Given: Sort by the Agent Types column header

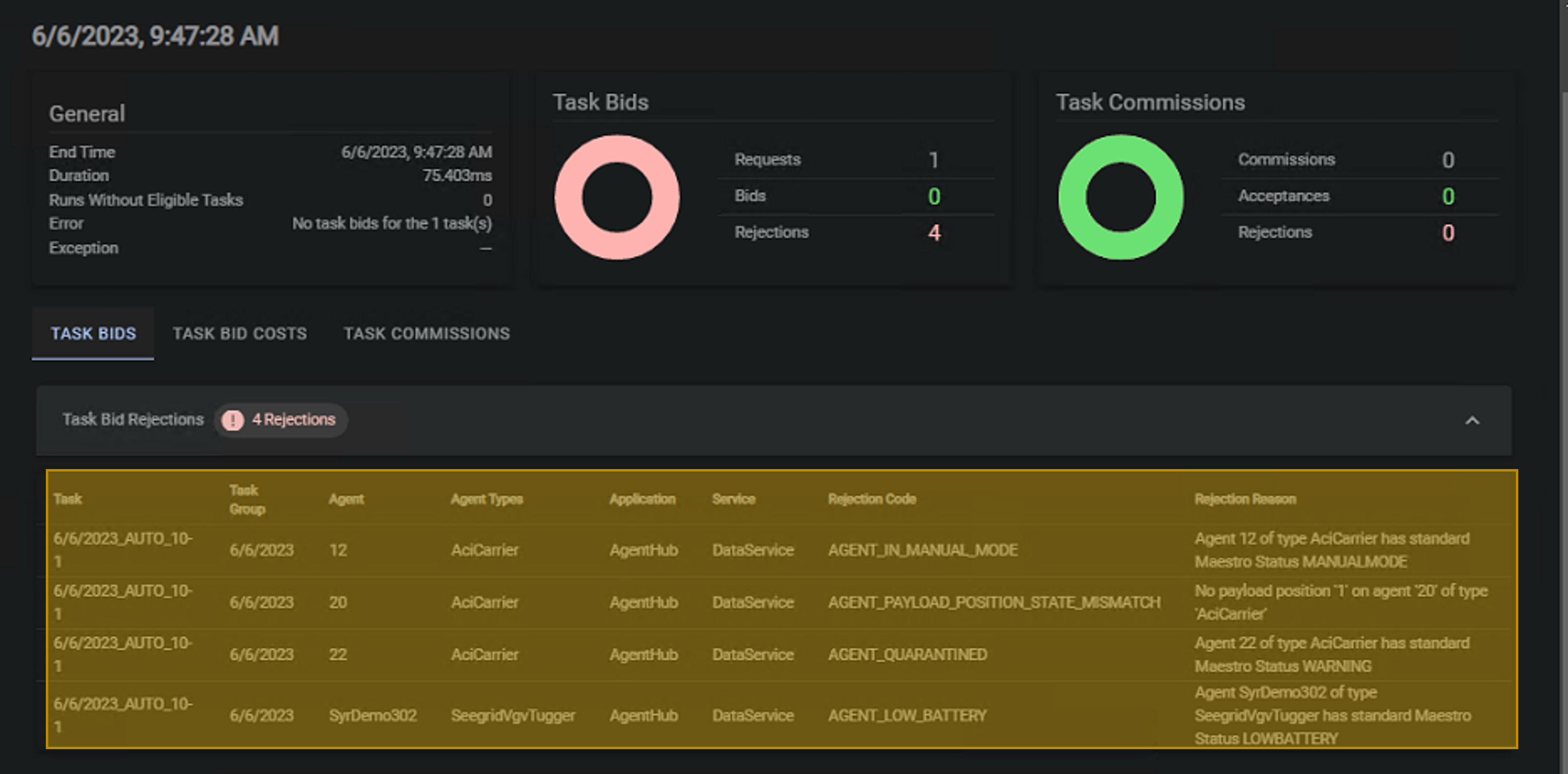Looking at the screenshot, I should point(486,499).
